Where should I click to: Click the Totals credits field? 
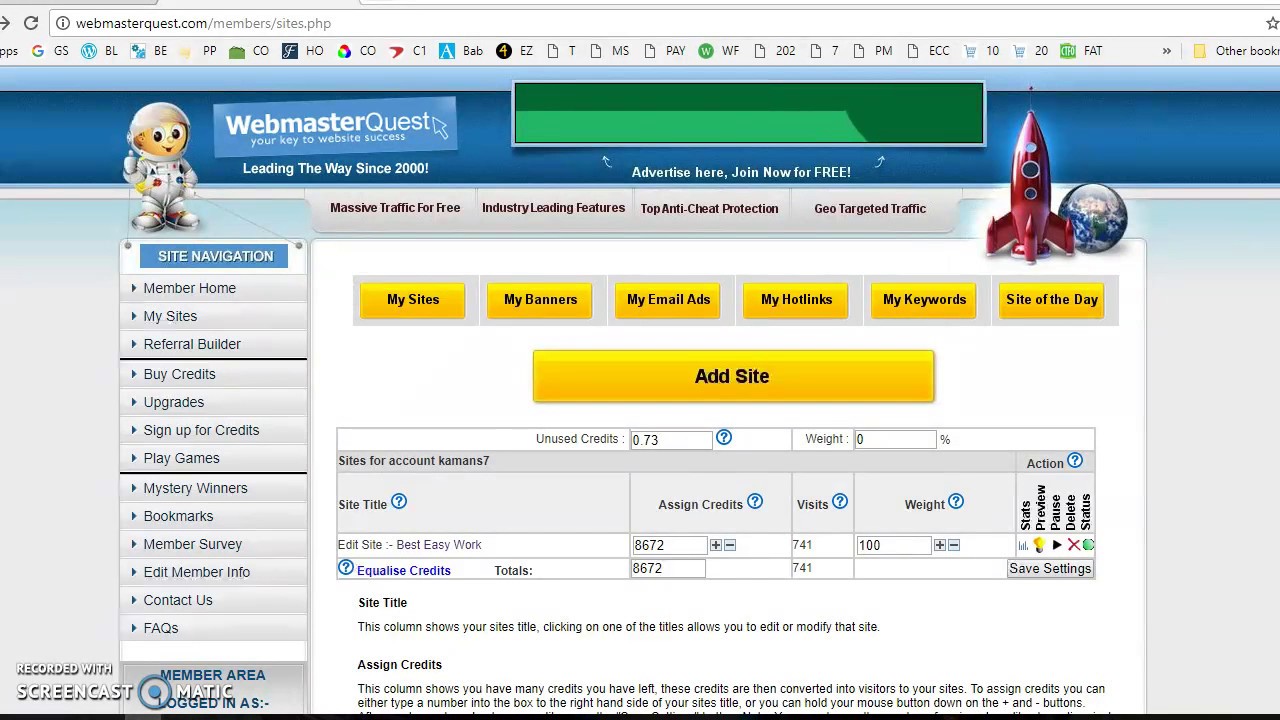click(x=668, y=568)
